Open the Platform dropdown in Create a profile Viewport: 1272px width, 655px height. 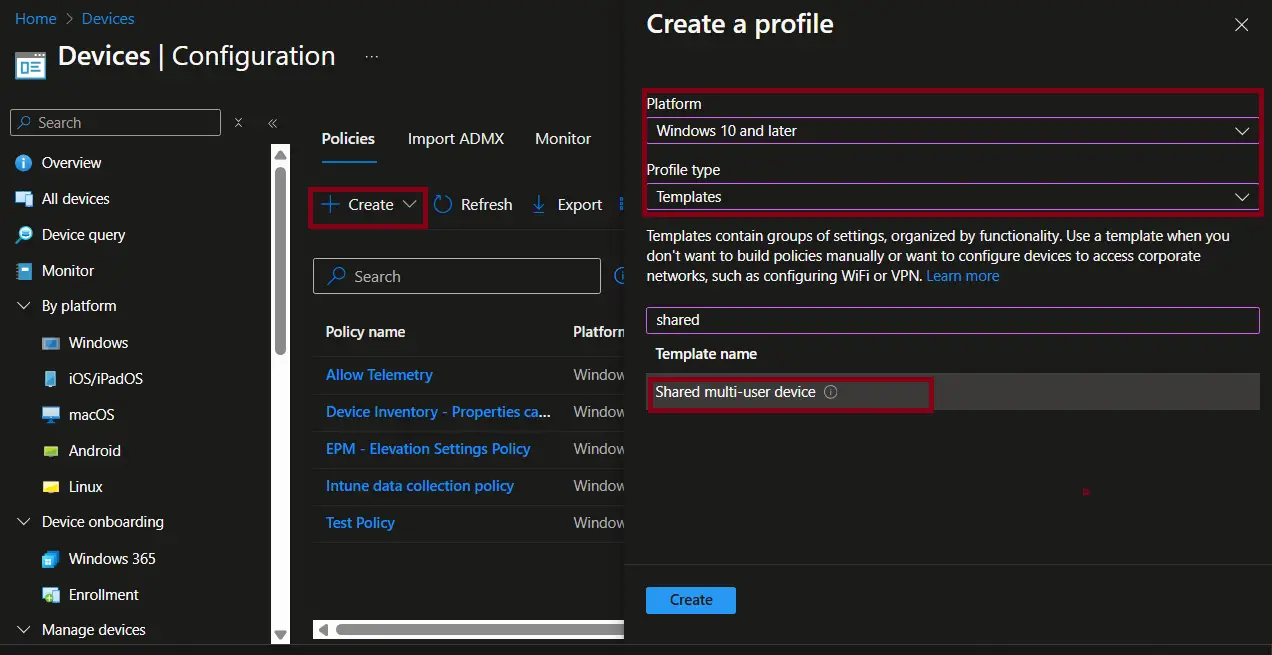tap(952, 130)
